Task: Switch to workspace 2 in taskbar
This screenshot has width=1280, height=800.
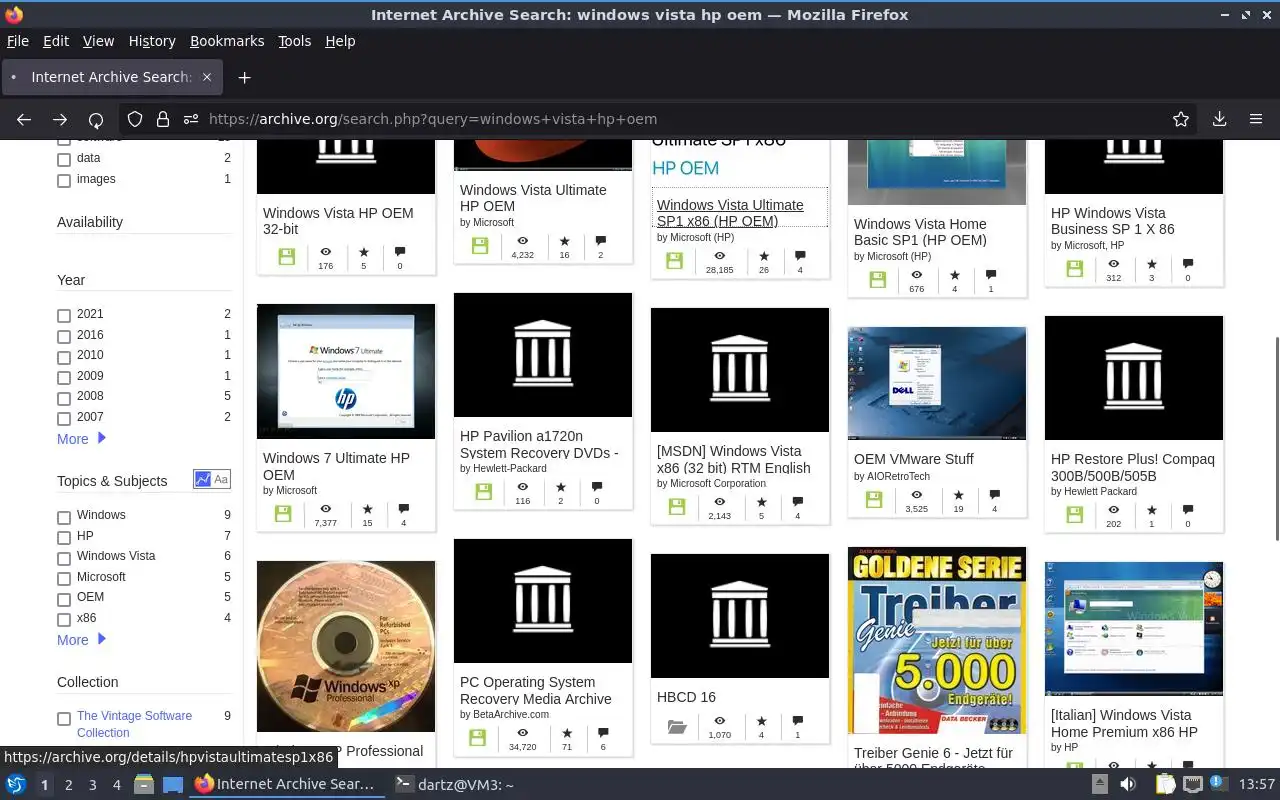Action: tap(68, 785)
